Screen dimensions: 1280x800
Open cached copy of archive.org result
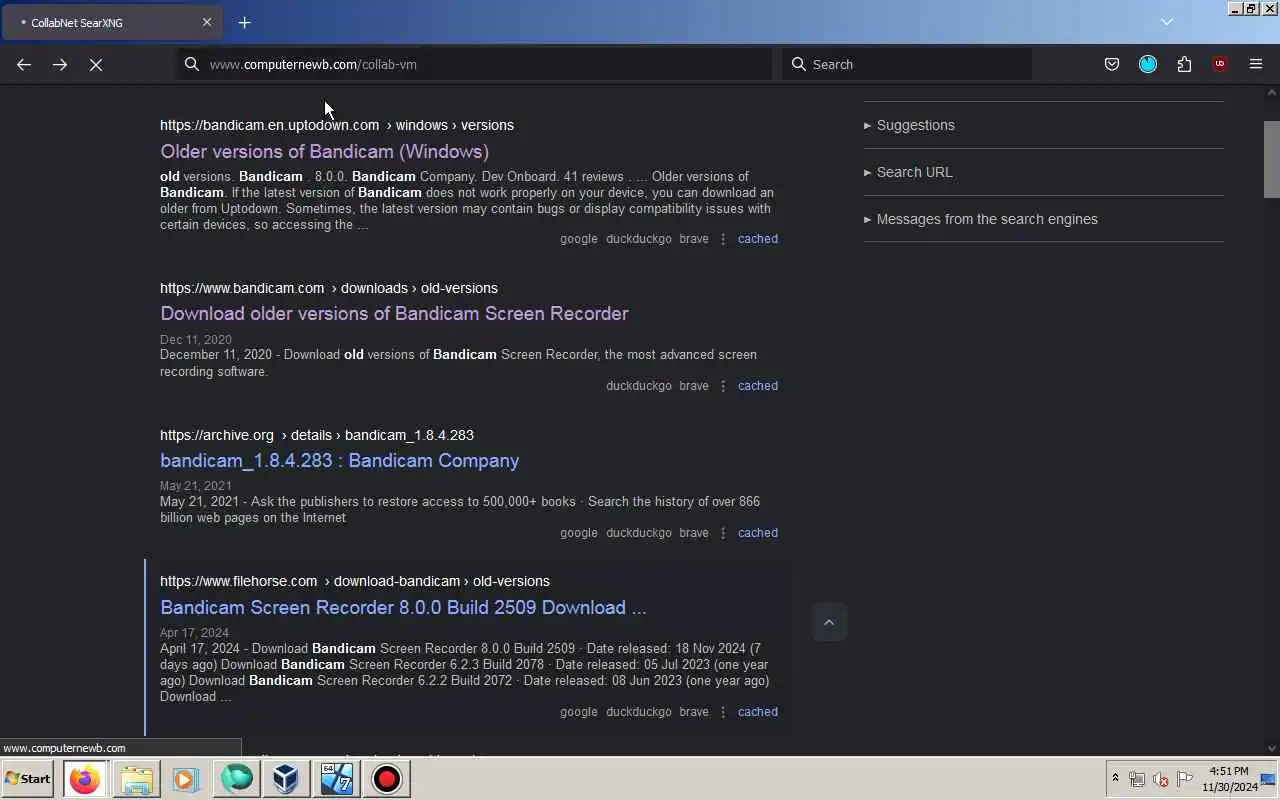coord(757,533)
